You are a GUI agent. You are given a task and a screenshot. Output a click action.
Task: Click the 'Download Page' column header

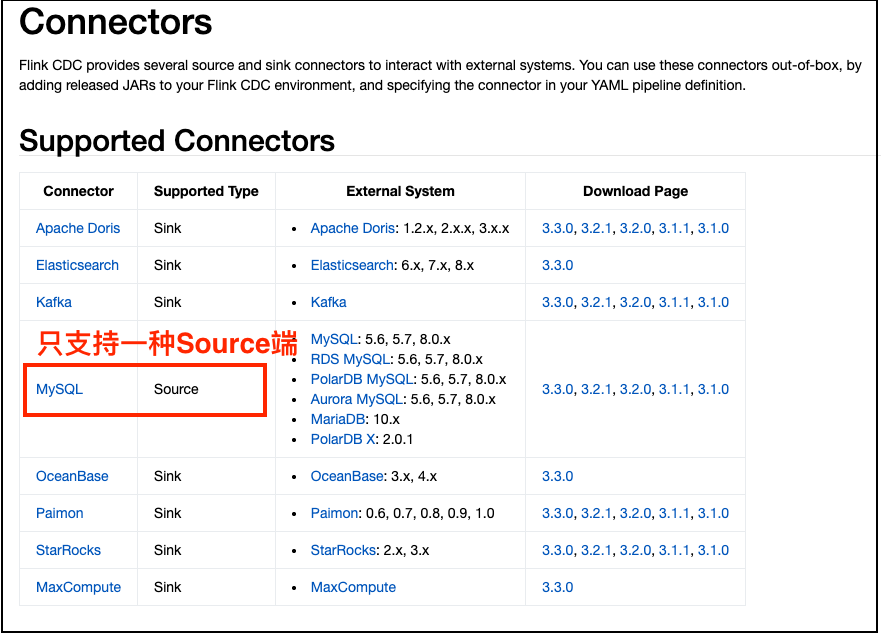[x=635, y=191]
